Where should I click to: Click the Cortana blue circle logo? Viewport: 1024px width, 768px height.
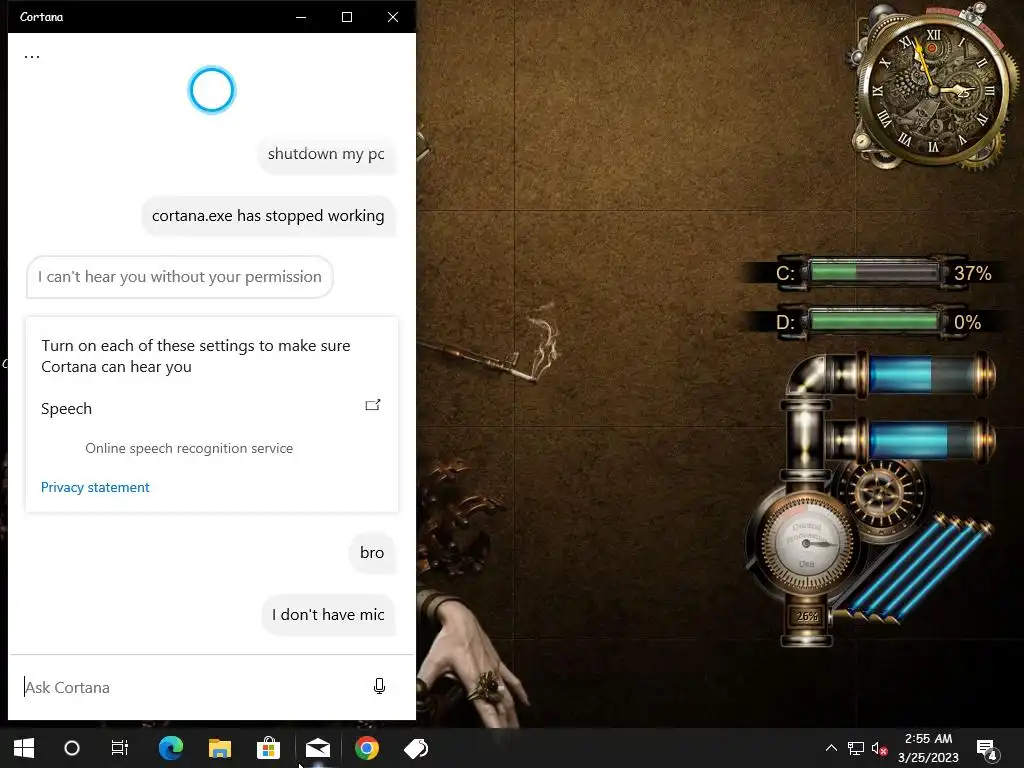(212, 89)
